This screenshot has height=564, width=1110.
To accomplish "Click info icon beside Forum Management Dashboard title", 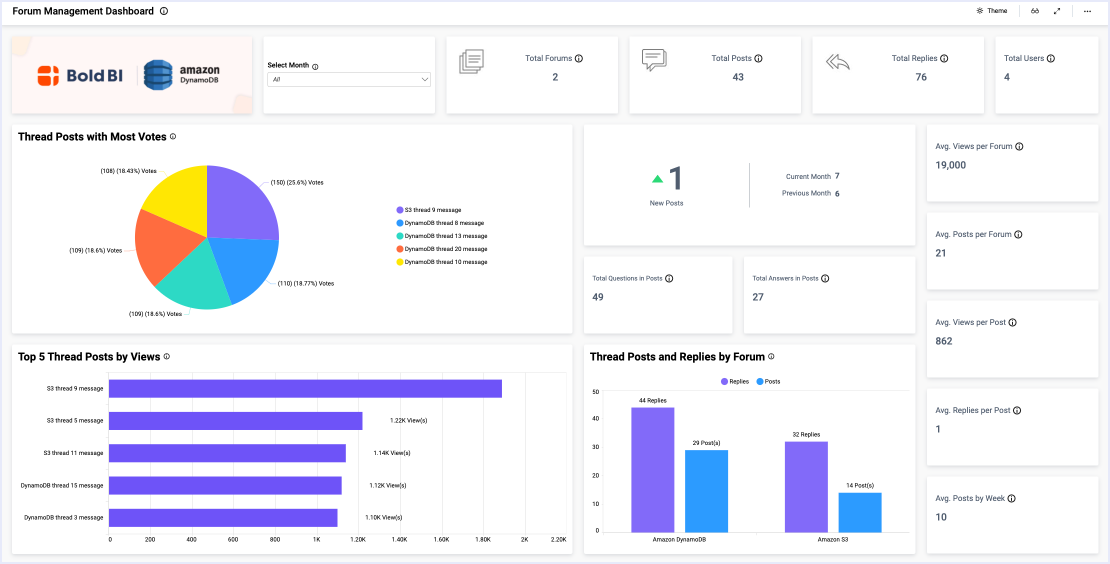I will click(x=164, y=11).
